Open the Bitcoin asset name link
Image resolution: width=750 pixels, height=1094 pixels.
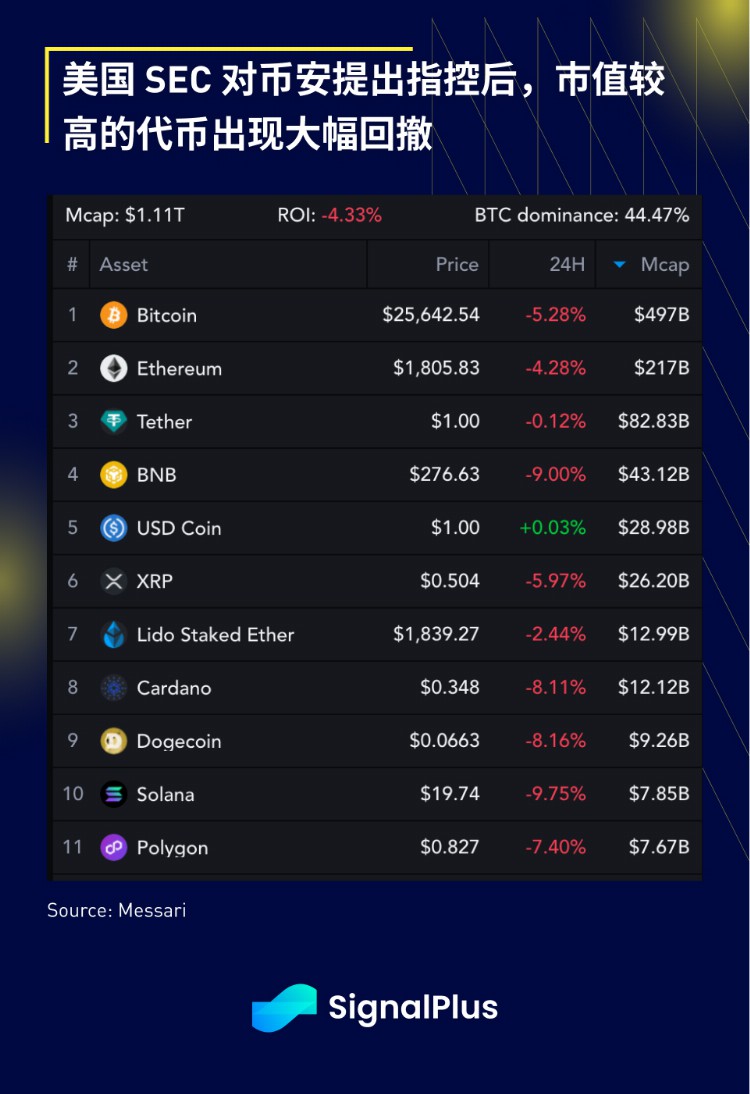pos(166,315)
